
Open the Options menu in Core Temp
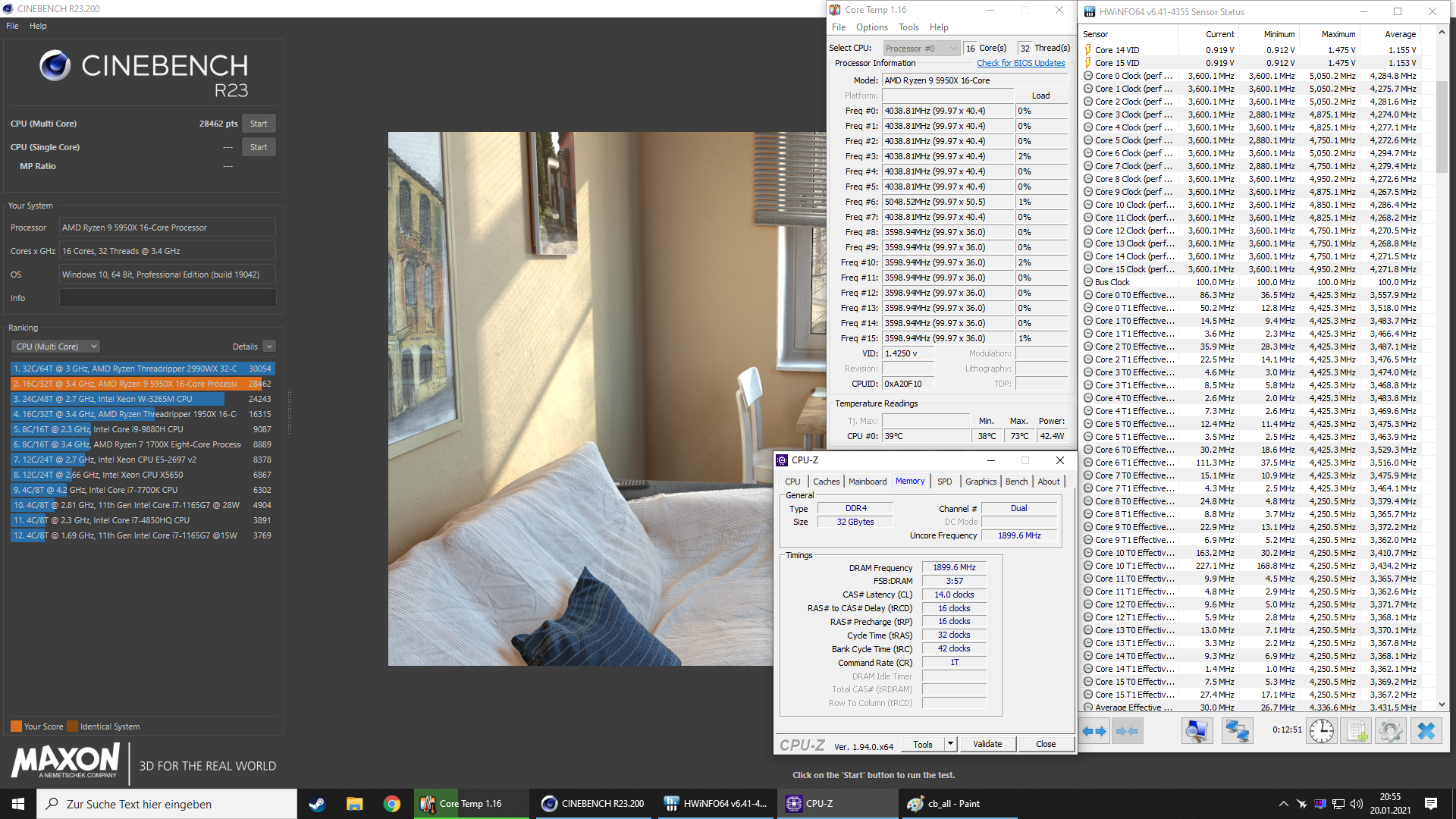tap(871, 27)
